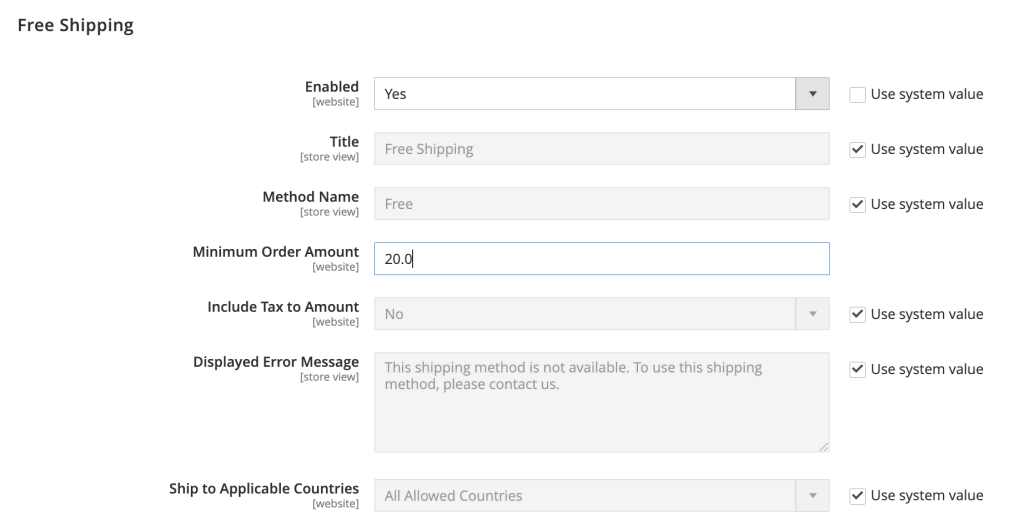This screenshot has width=1024, height=528.
Task: Click the error message textarea resize handle
Action: (823, 446)
